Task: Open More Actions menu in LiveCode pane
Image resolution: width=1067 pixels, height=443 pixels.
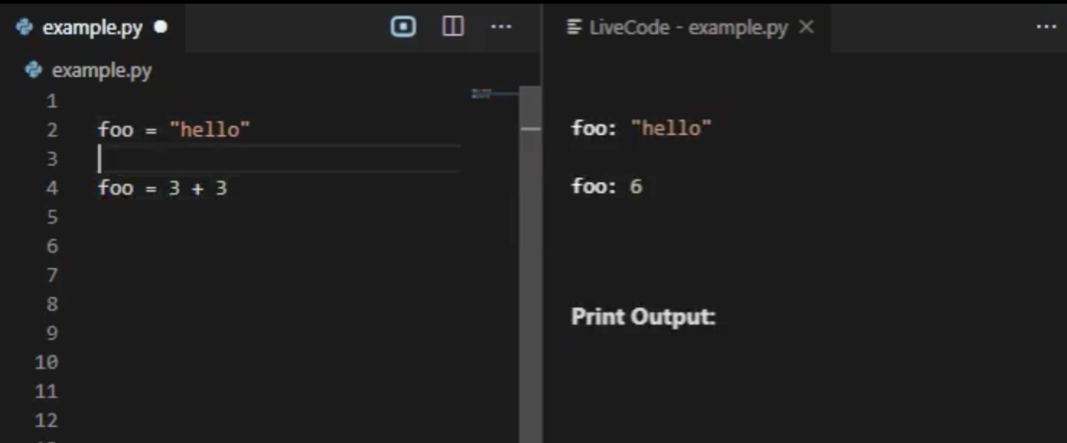Action: tap(1046, 27)
